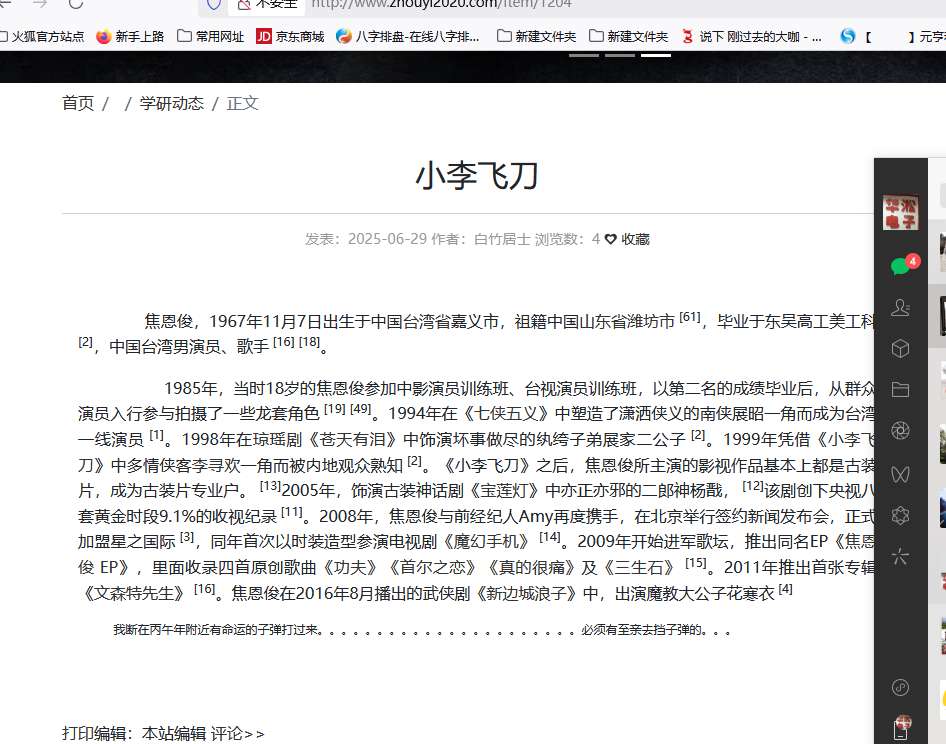Open the 常用网址 bookmark folder
Viewport: 946px width, 744px height.
211,37
